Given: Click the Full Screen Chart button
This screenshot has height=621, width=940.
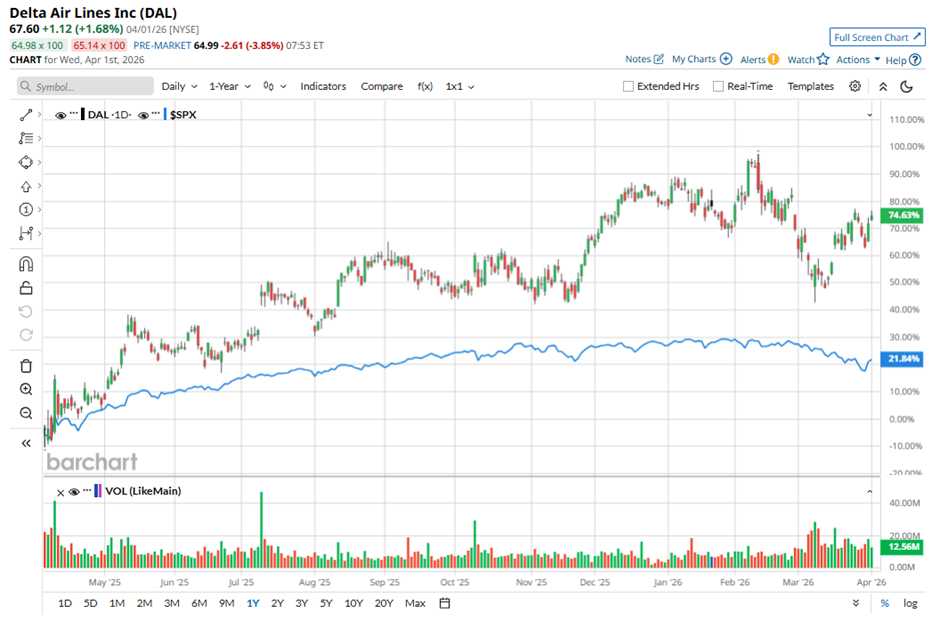Looking at the screenshot, I should tap(876, 37).
